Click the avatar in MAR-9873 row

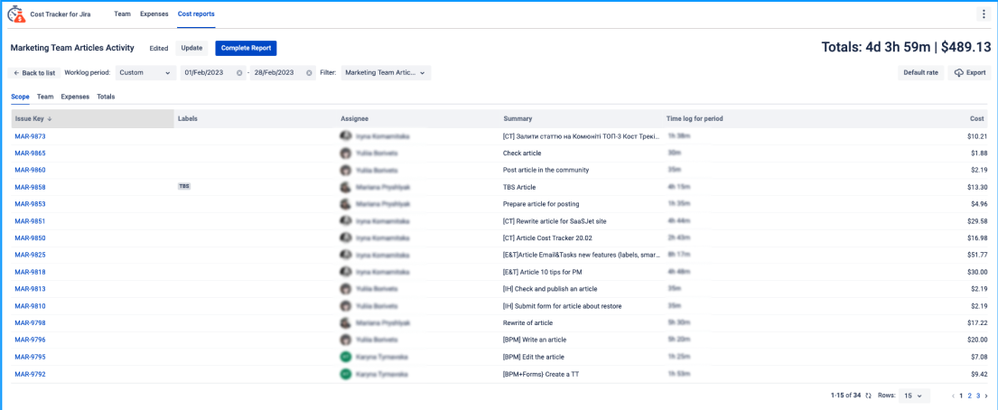pyautogui.click(x=346, y=136)
